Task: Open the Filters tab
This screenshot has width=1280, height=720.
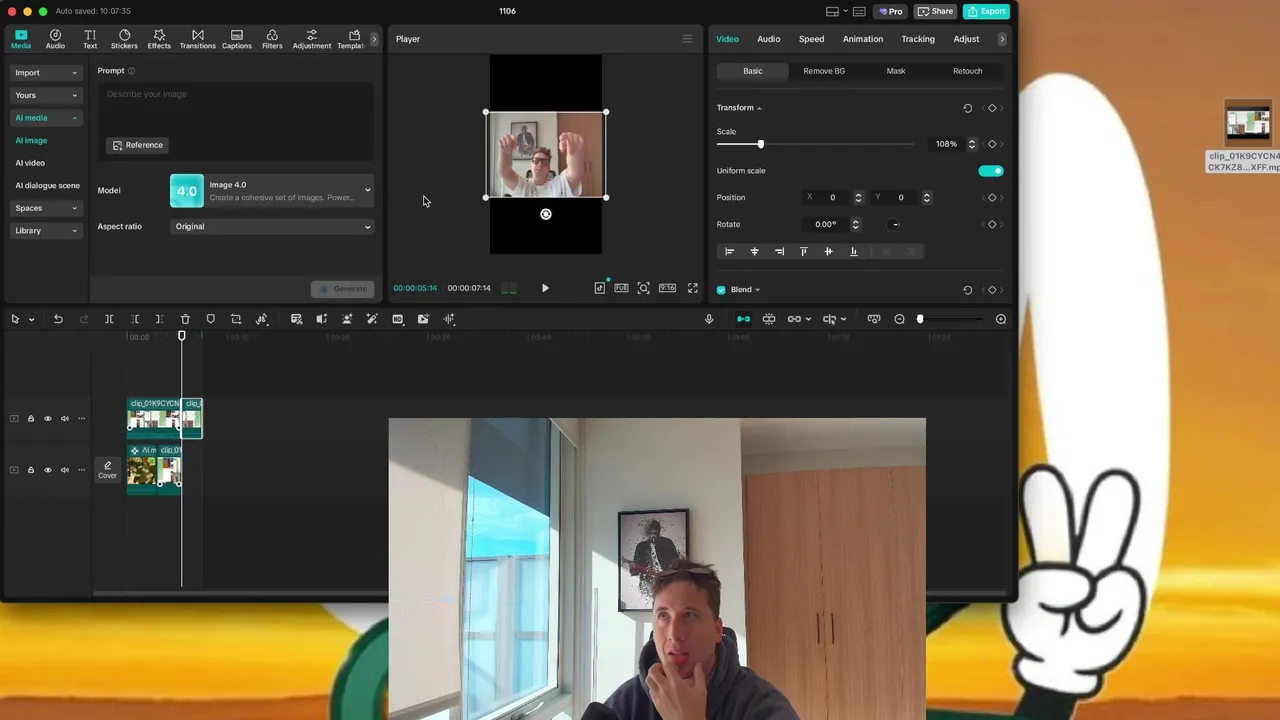Action: (272, 39)
